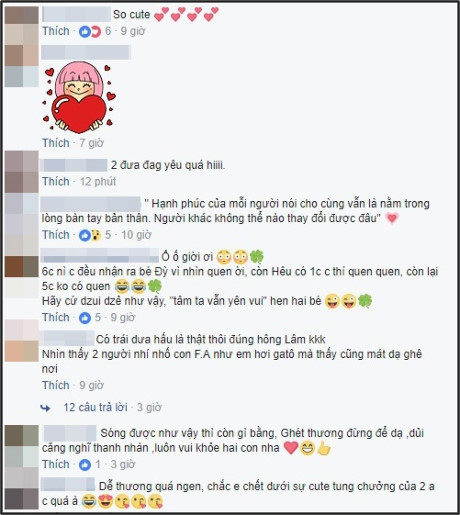Click Thích under "2 đưa đag yêu quá" comment

pos(56,182)
